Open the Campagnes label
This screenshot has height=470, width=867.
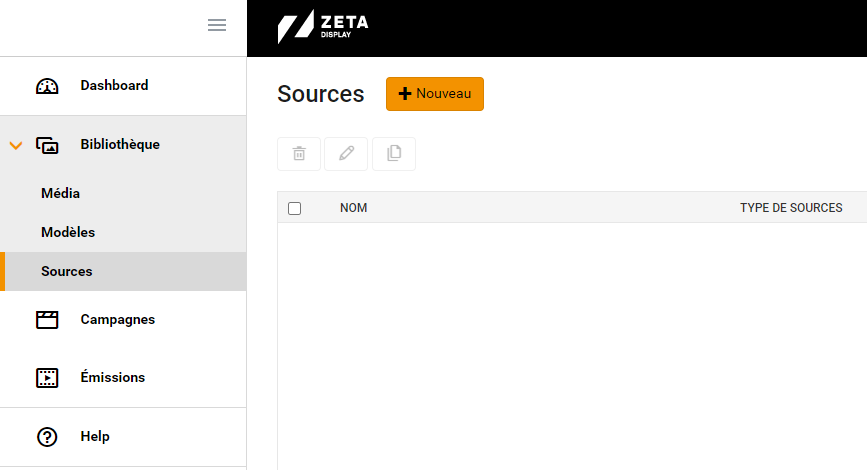(x=118, y=320)
